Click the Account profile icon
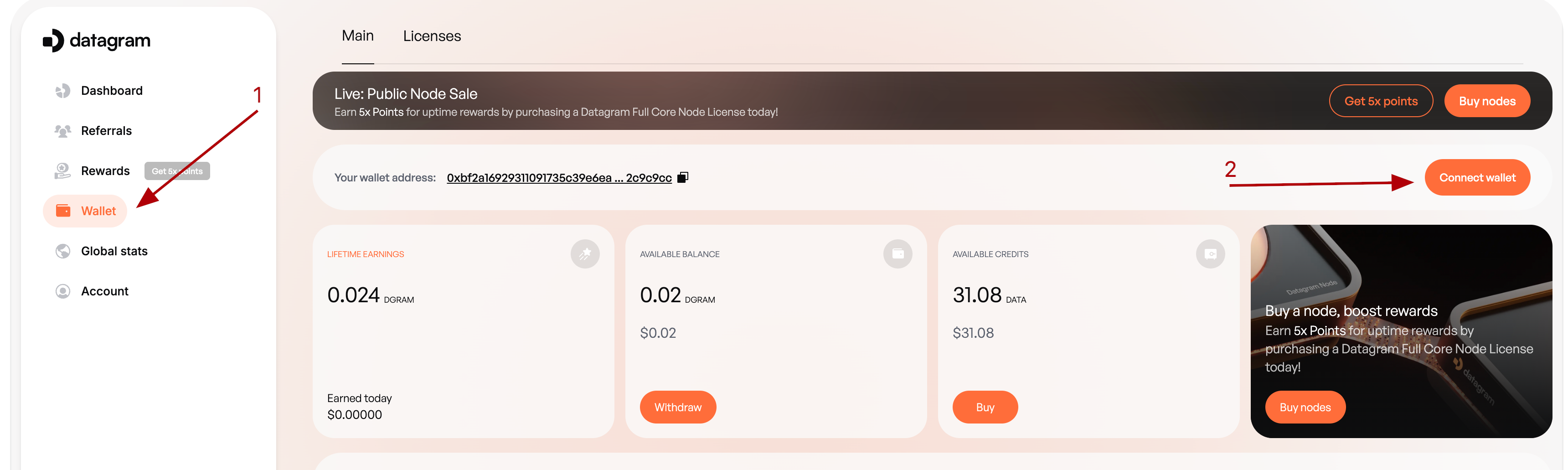1568x470 pixels. pos(63,291)
